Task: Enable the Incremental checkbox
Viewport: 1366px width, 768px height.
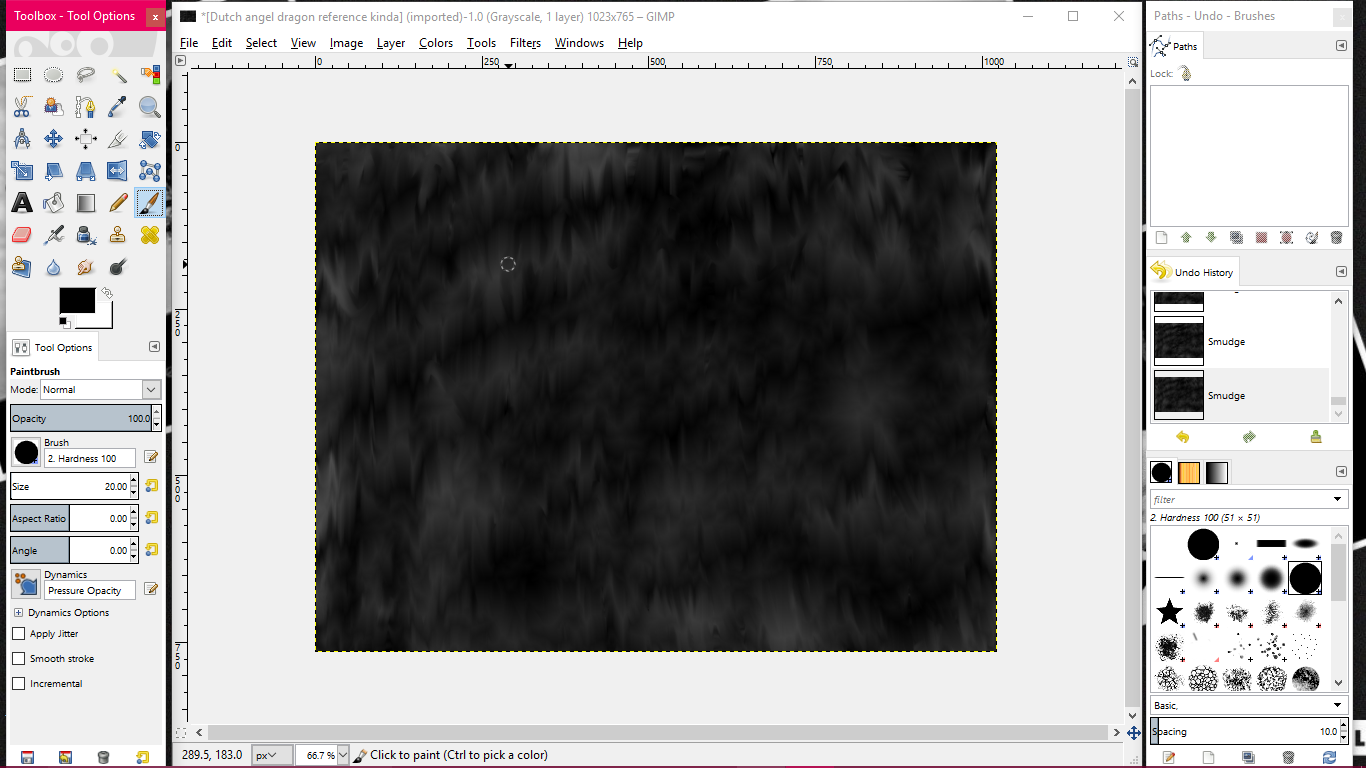Action: pyautogui.click(x=18, y=684)
